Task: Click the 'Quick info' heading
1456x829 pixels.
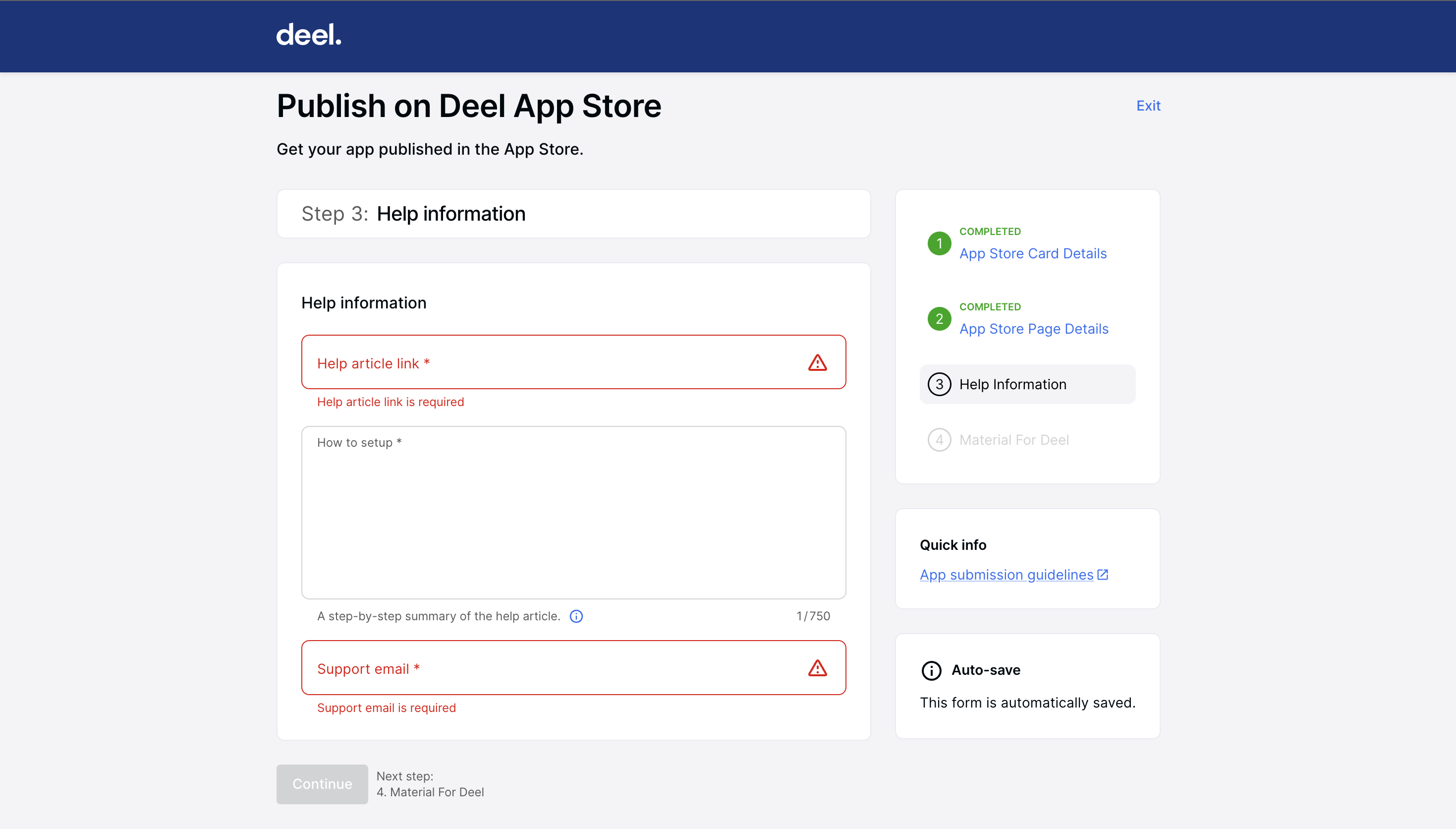Action: click(953, 545)
